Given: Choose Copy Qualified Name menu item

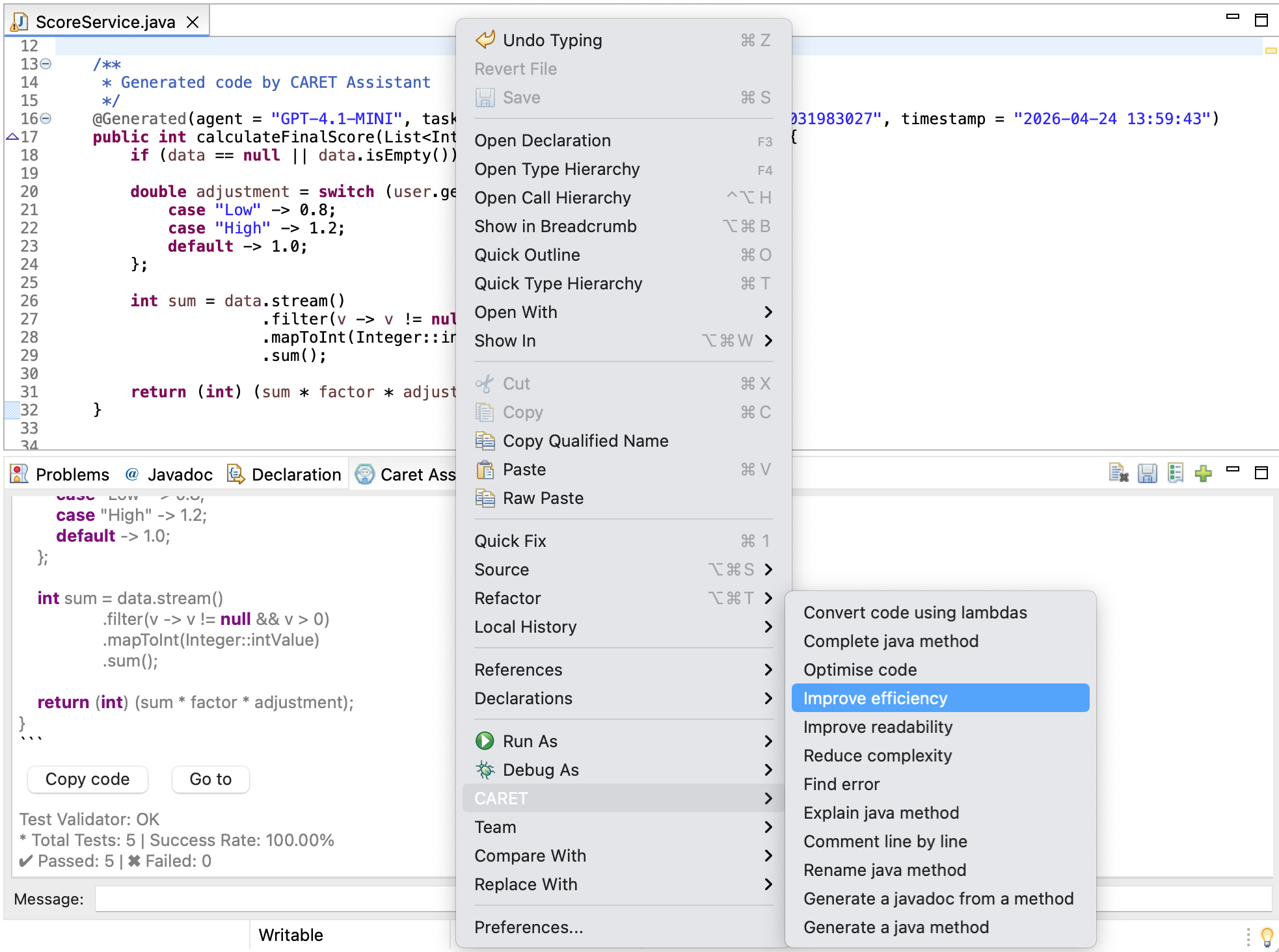Looking at the screenshot, I should point(585,441).
